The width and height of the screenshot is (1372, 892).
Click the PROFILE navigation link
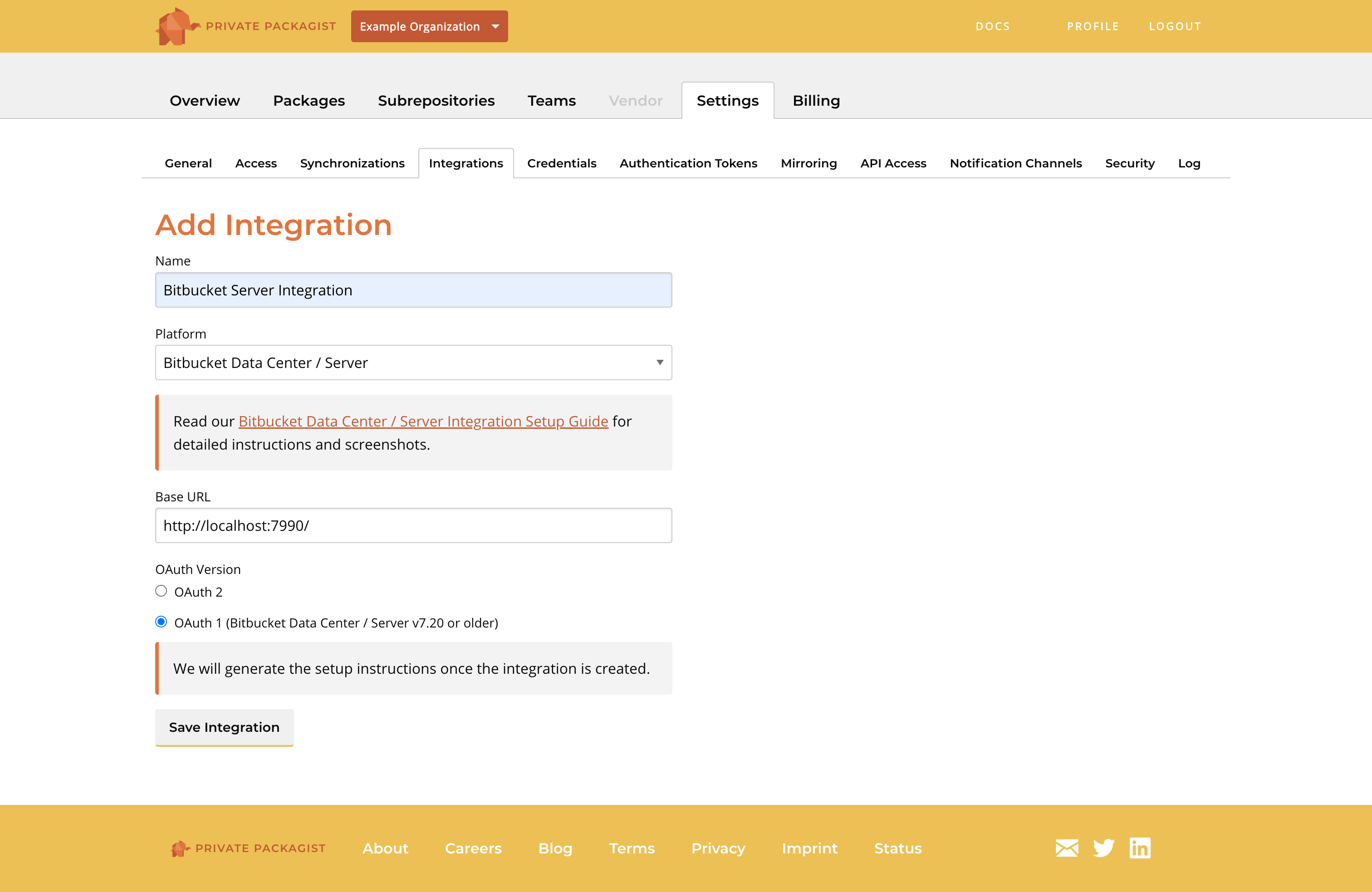(x=1093, y=26)
